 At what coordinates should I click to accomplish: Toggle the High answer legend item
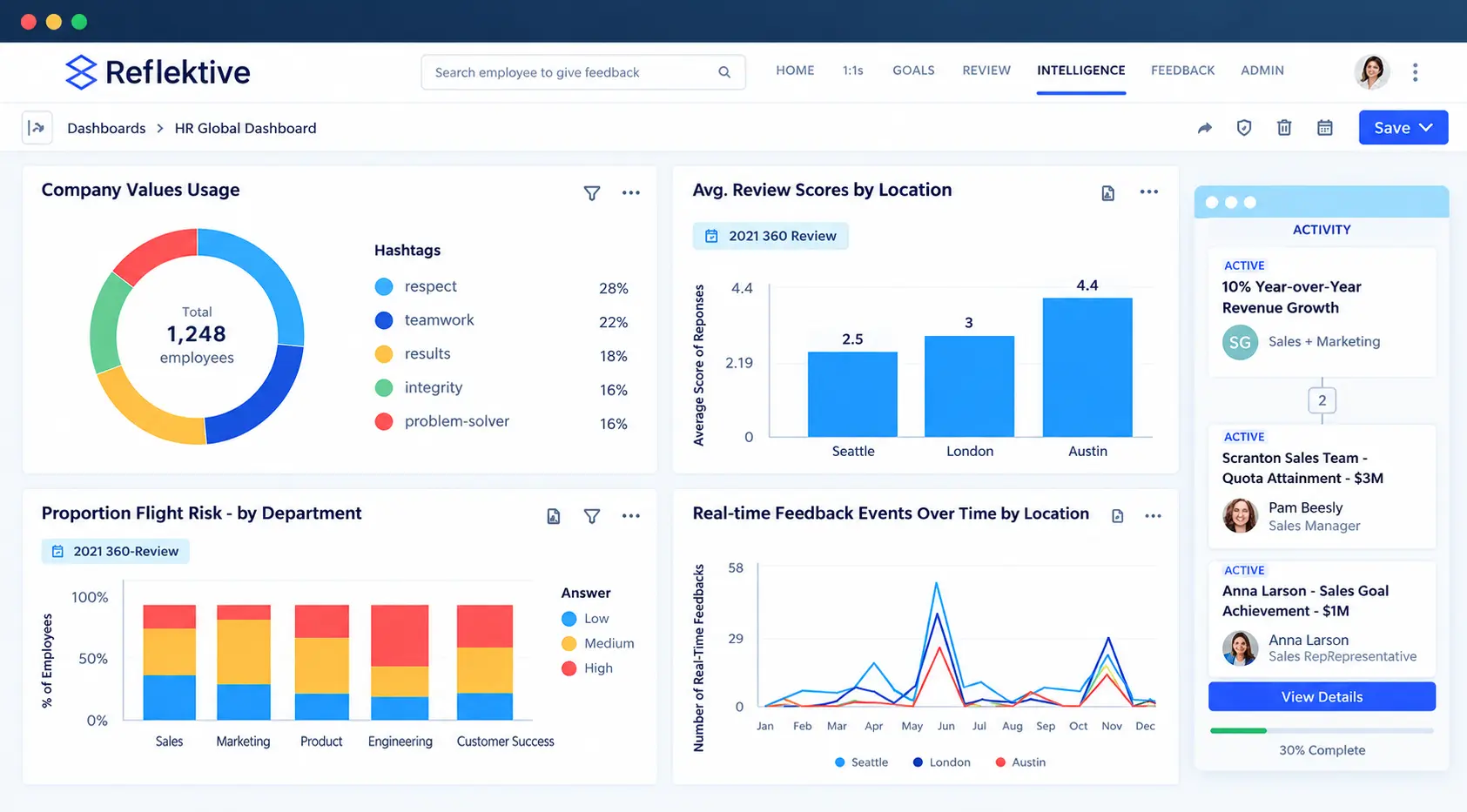point(588,668)
